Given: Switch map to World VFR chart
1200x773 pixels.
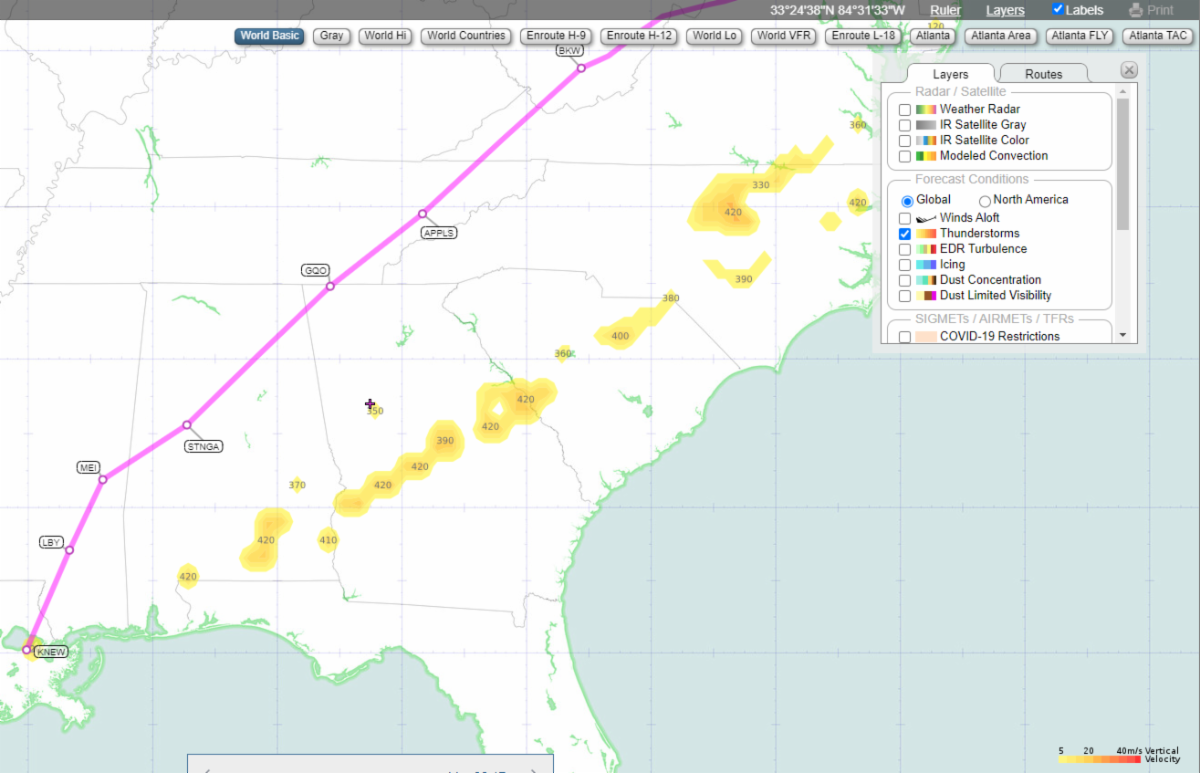Looking at the screenshot, I should (785, 36).
